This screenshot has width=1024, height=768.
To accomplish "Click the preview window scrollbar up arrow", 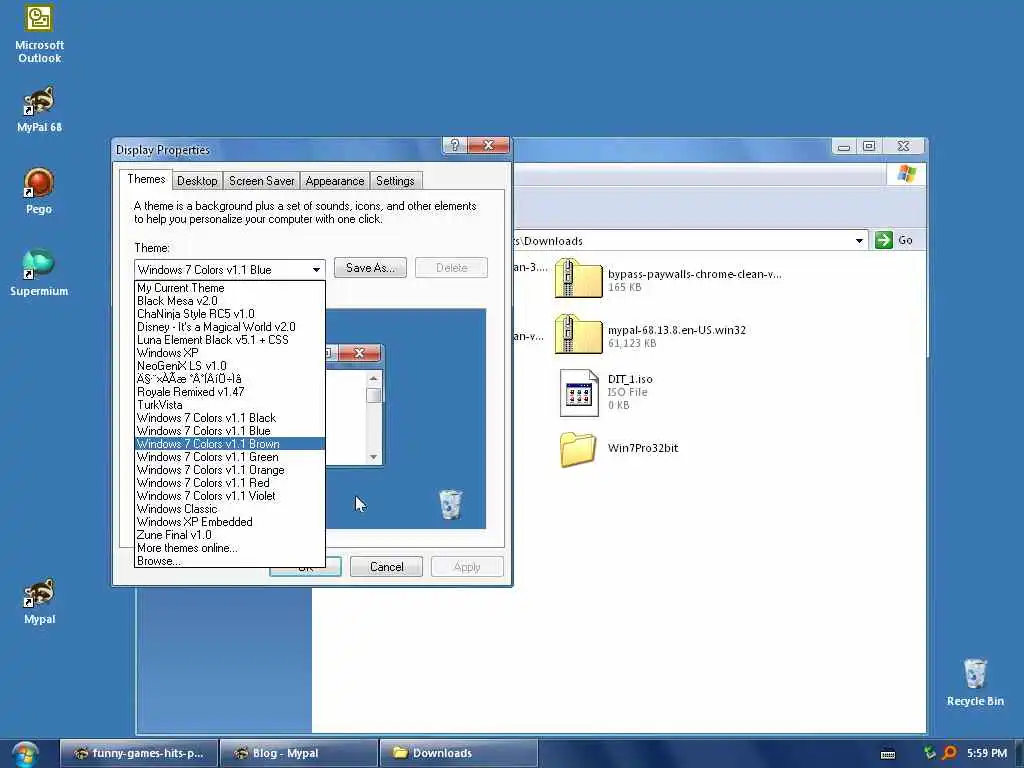I will pyautogui.click(x=374, y=378).
